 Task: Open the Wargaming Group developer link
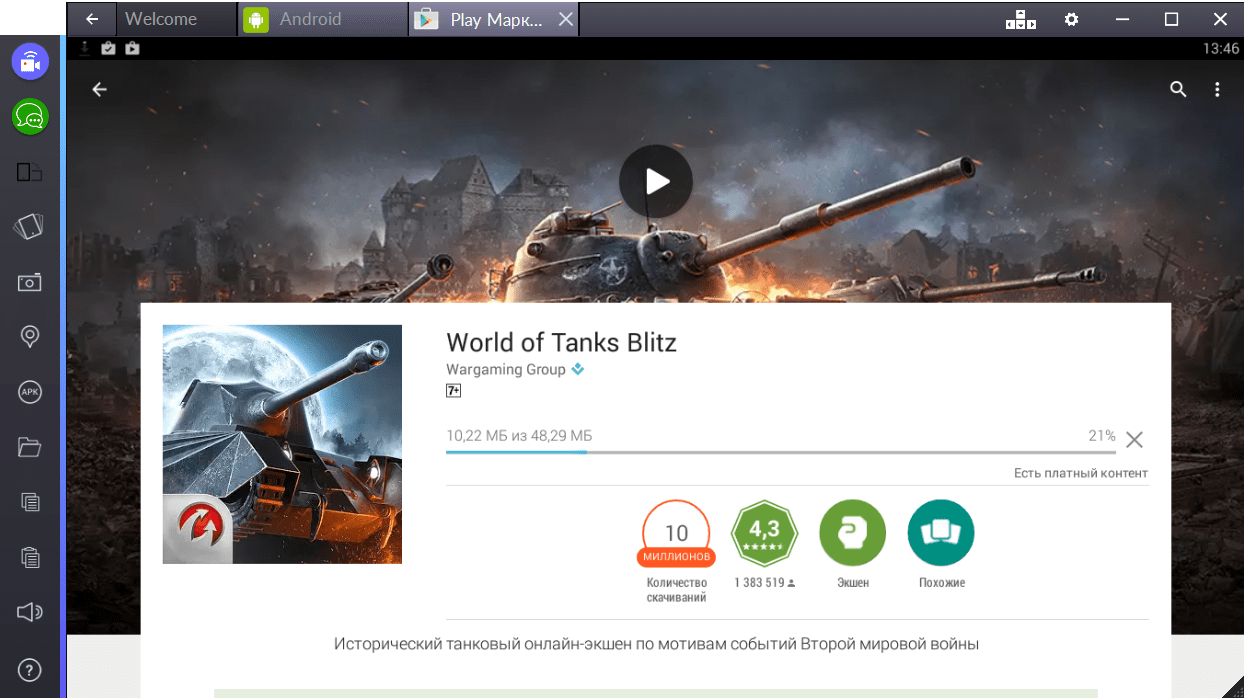(504, 369)
